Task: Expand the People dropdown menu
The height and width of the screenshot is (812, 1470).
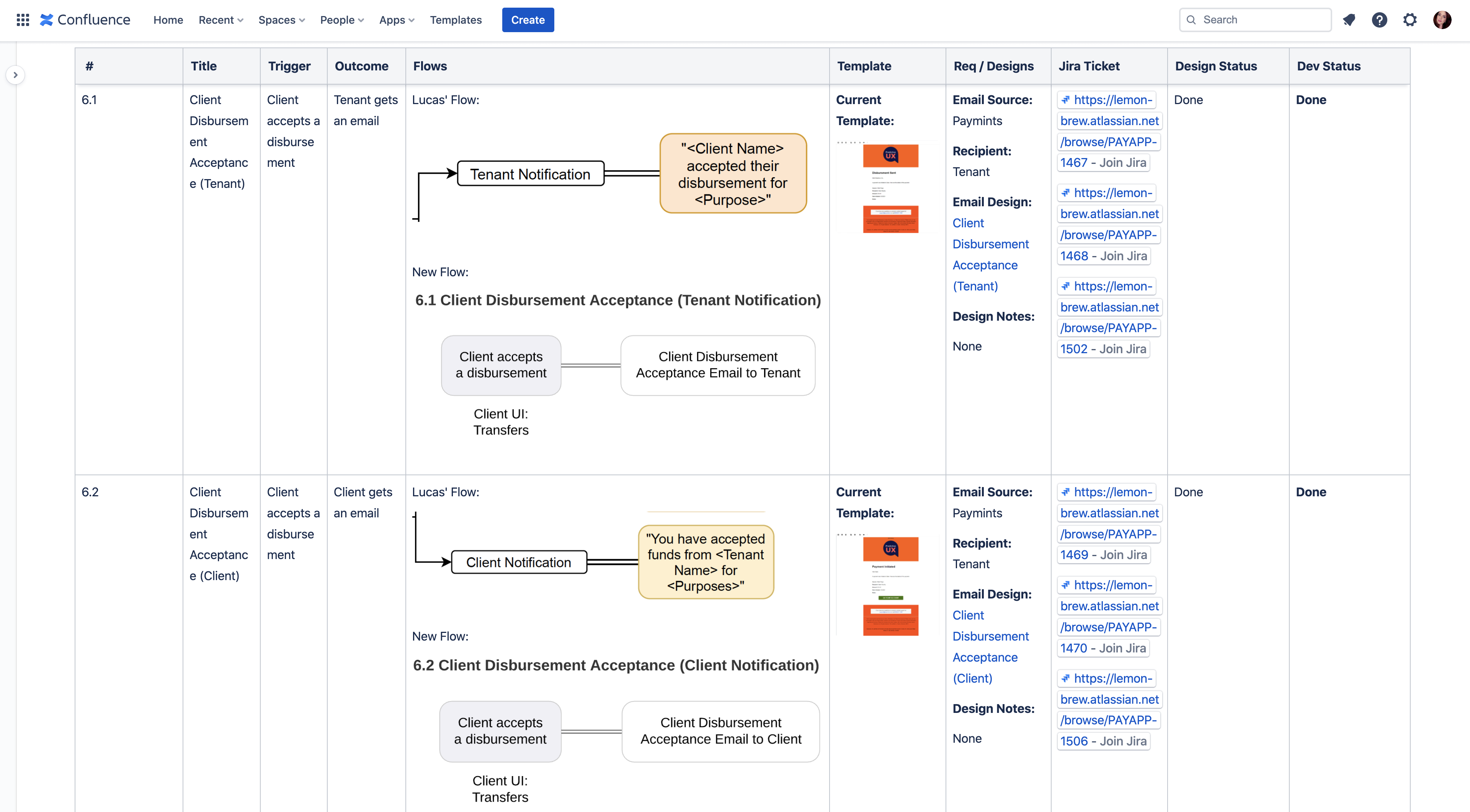Action: click(x=341, y=20)
